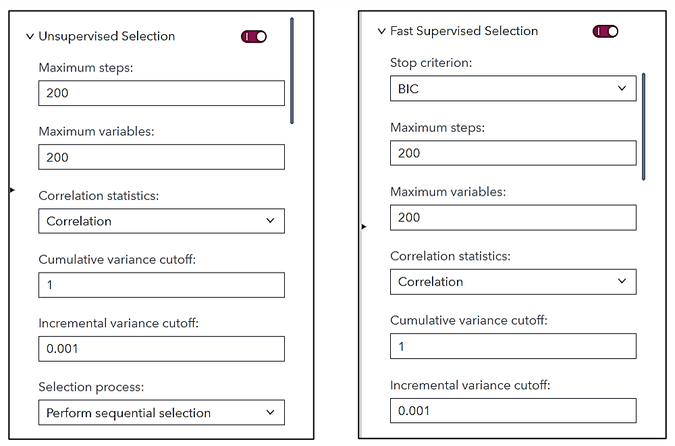This screenshot has width=675, height=446.
Task: Toggle off the Unsupervised Selection switch
Action: (x=254, y=36)
